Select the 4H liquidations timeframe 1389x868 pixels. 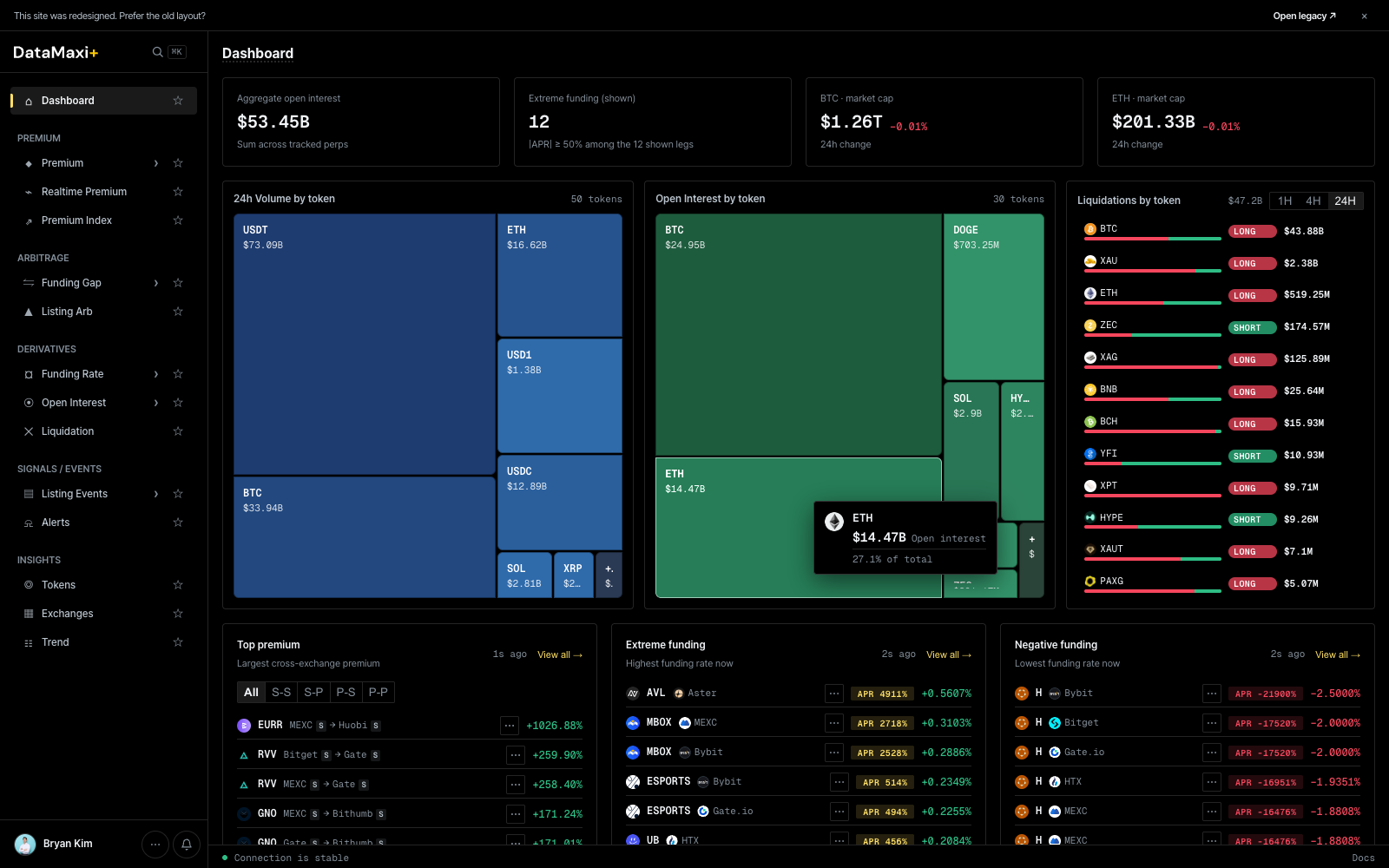pyautogui.click(x=1313, y=201)
